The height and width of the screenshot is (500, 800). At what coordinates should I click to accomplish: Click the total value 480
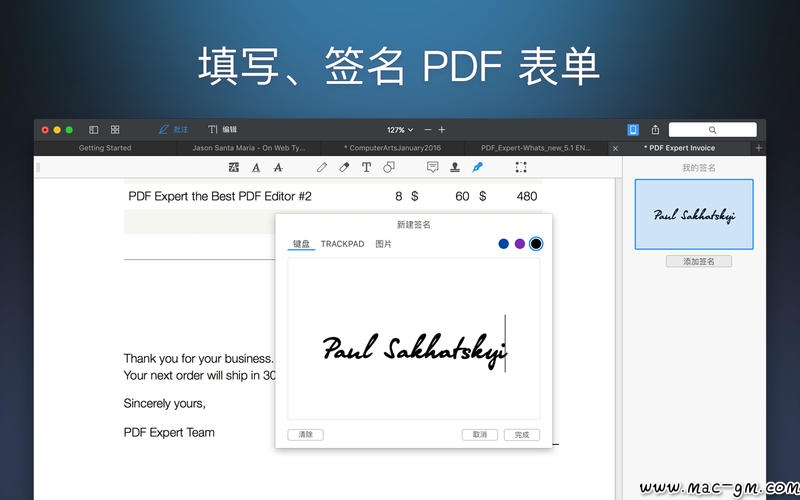coord(527,196)
